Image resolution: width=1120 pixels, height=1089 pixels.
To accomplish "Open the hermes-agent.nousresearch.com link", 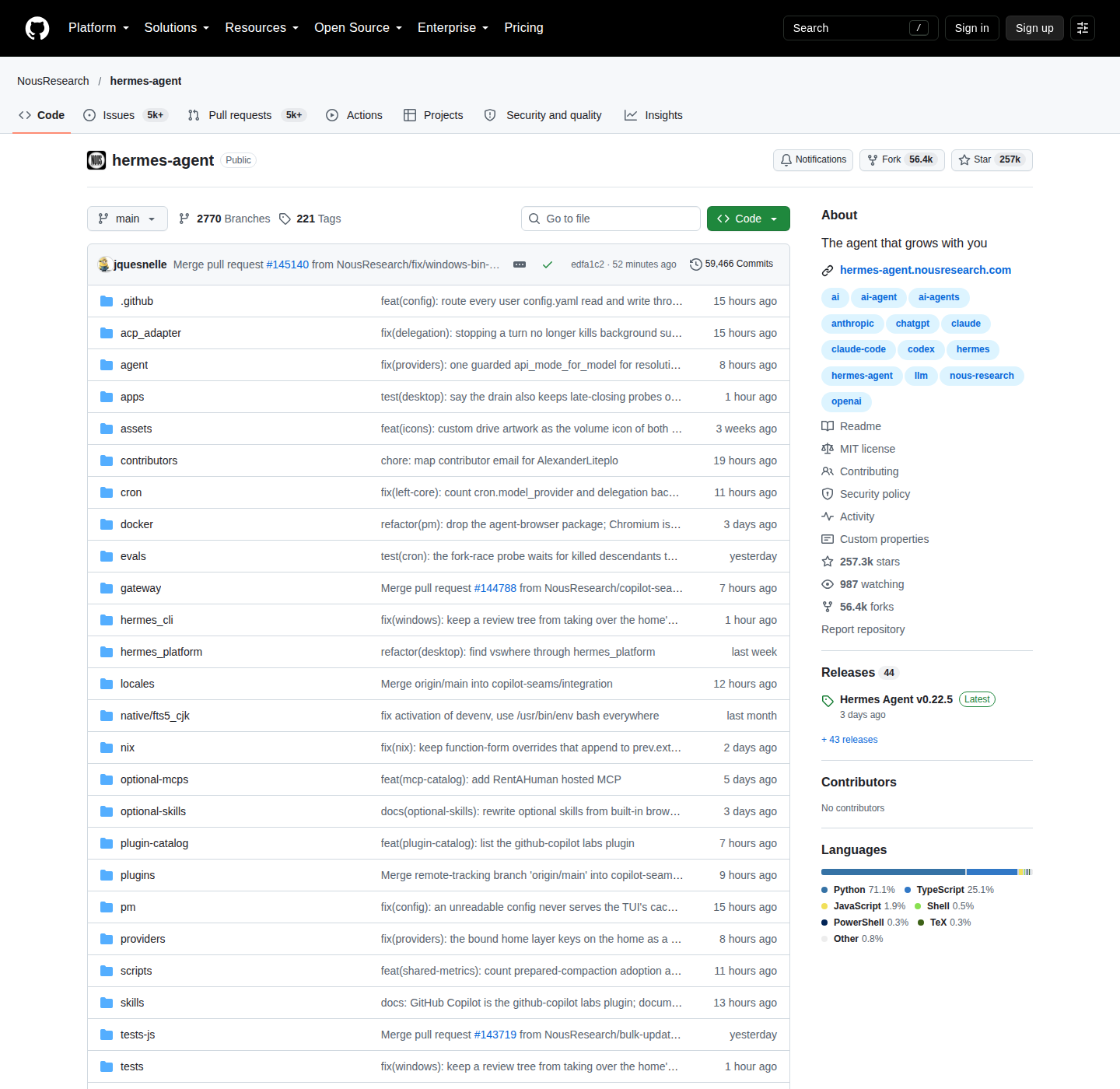I will (x=926, y=270).
